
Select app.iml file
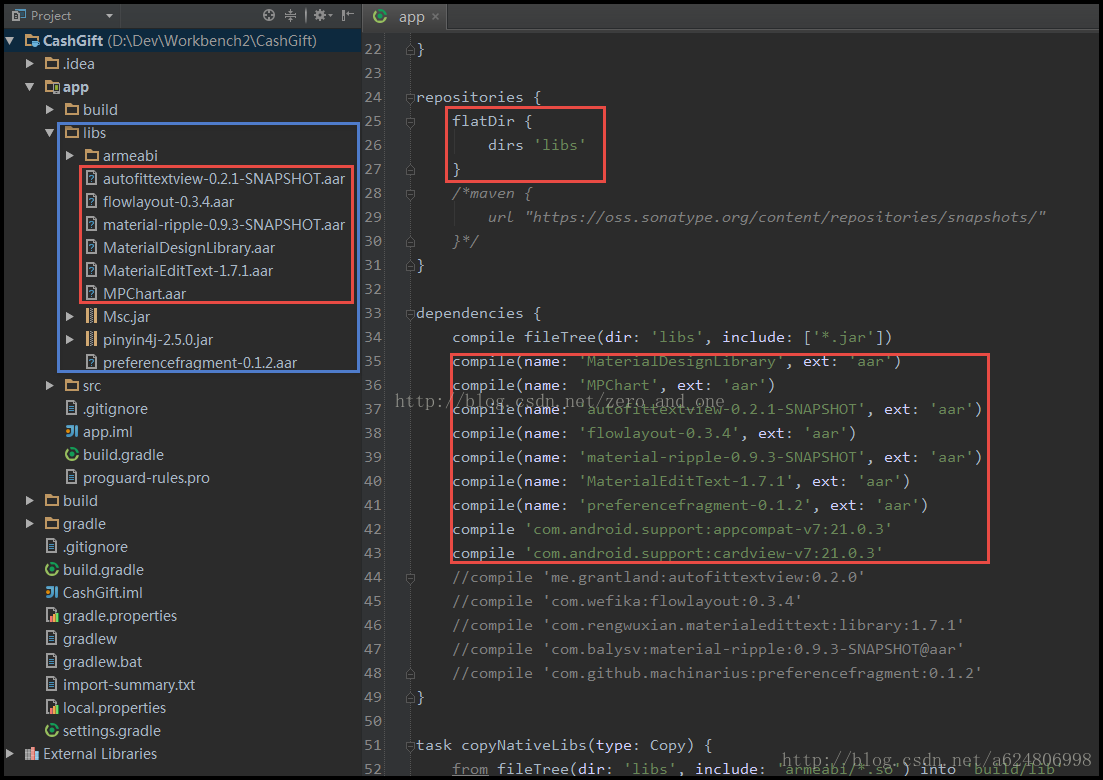(x=108, y=432)
